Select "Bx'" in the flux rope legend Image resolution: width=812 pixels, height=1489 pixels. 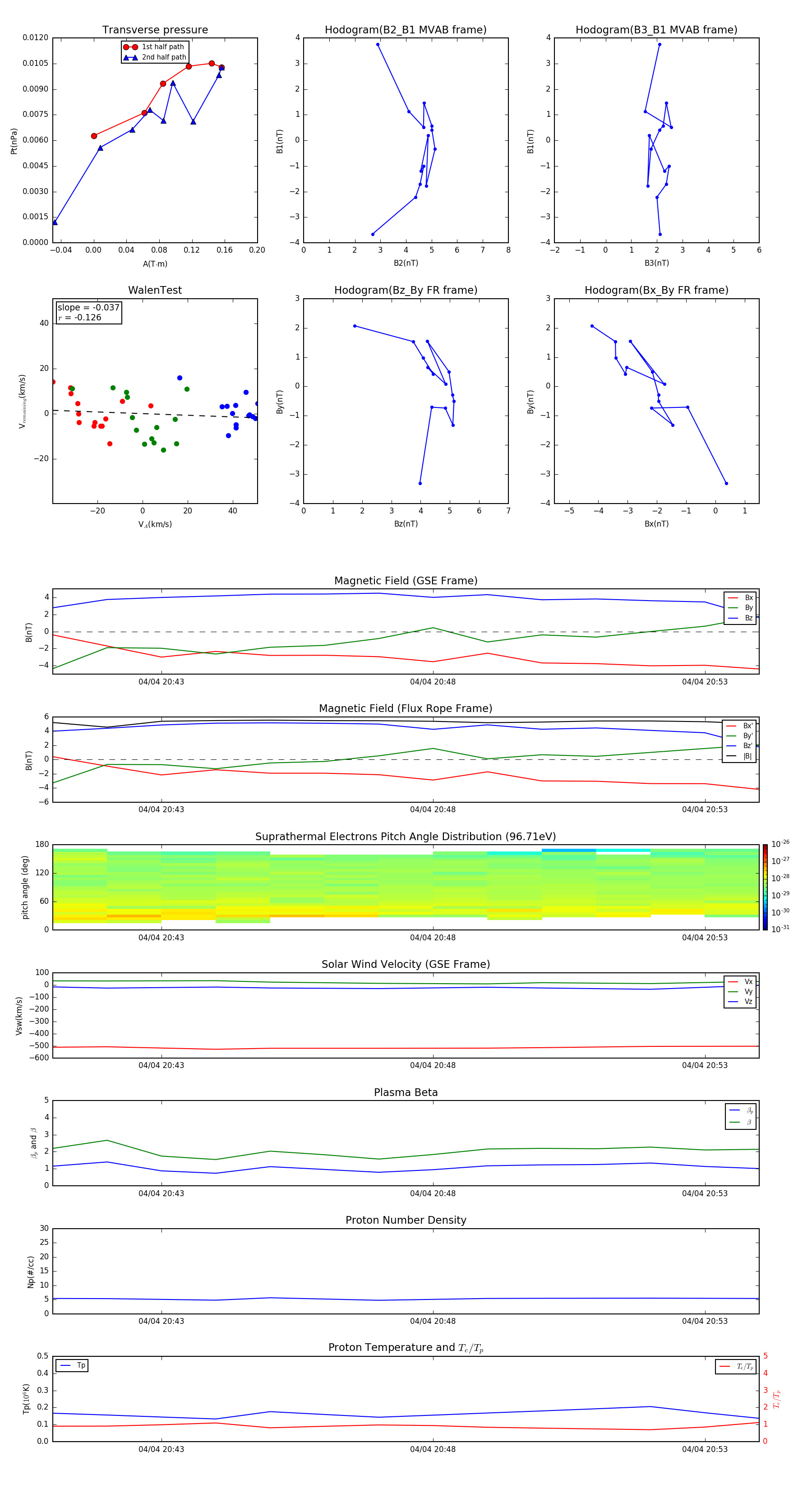click(740, 726)
